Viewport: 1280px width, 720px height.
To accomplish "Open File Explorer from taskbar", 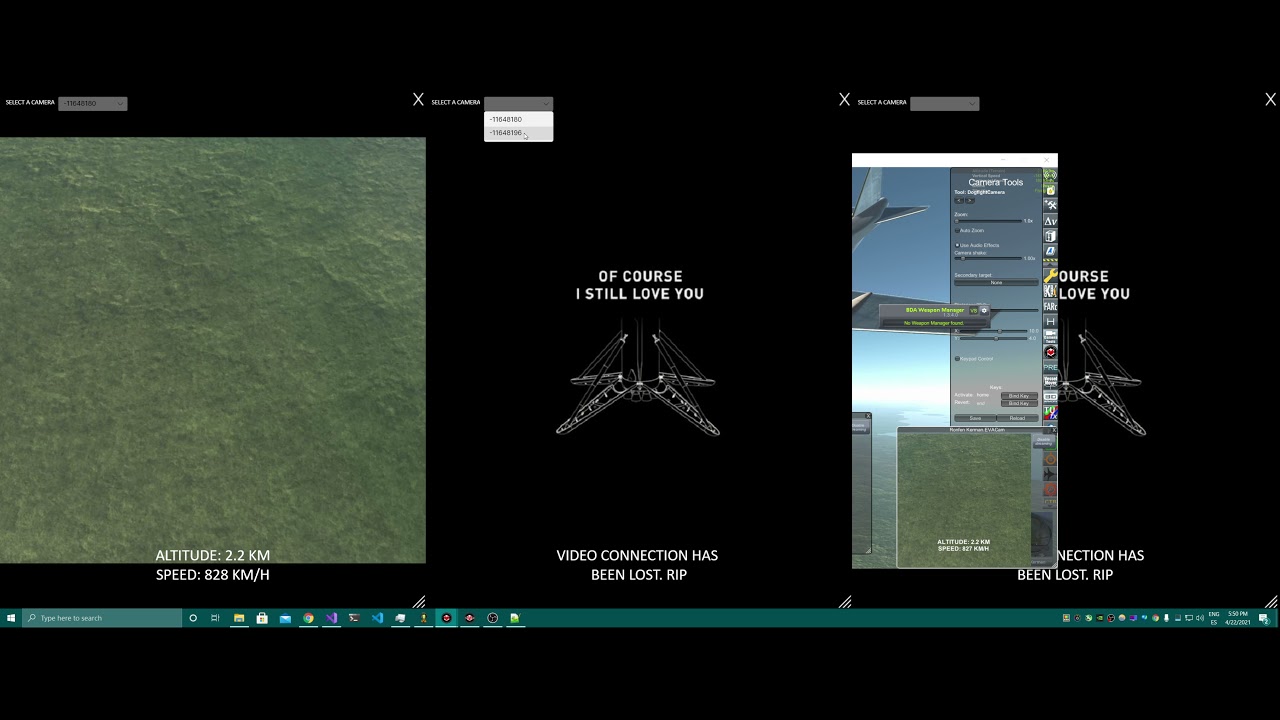I will pos(239,618).
